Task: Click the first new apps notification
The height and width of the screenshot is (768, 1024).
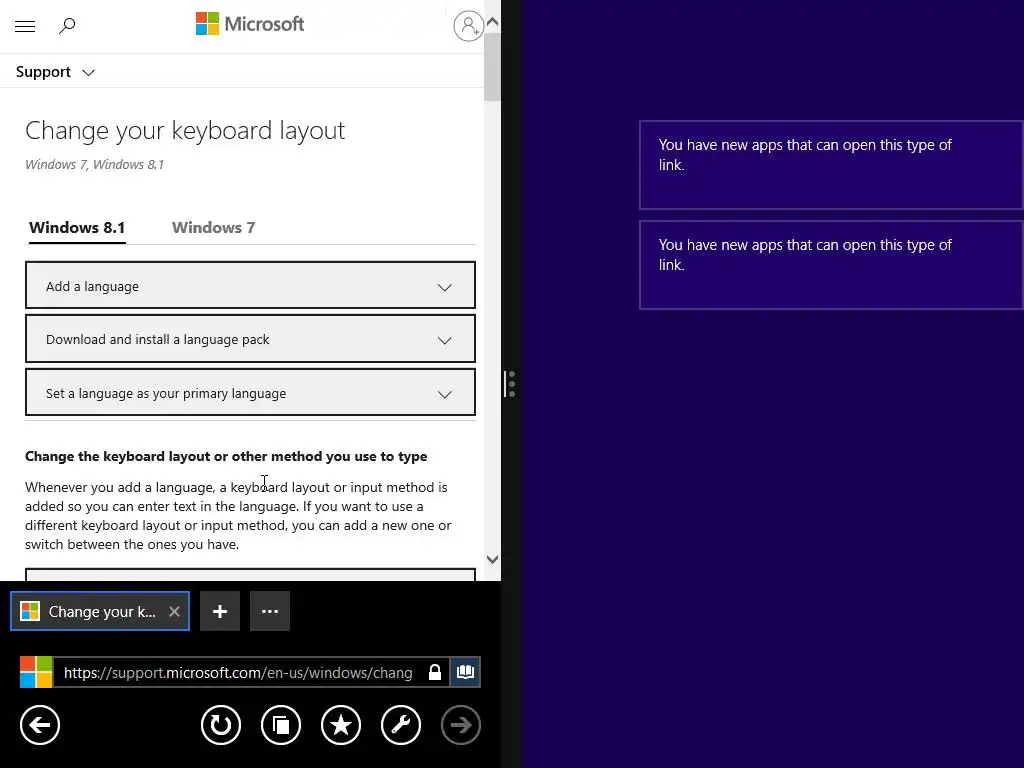Action: (x=831, y=165)
